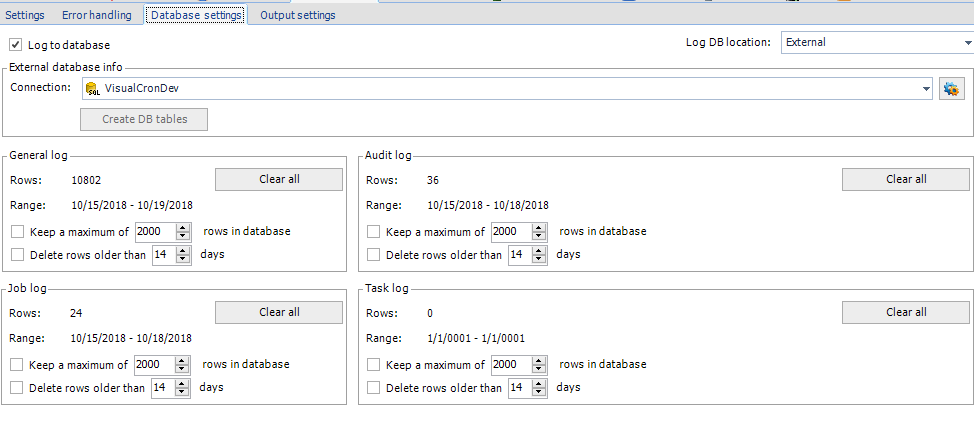974x427 pixels.
Task: Check Job log Delete rows older than
Action: point(17,388)
